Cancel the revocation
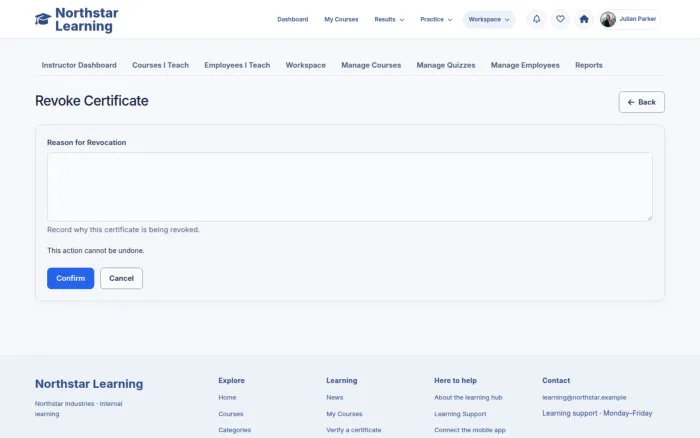Screen dimensions: 700x438 [x=121, y=278]
